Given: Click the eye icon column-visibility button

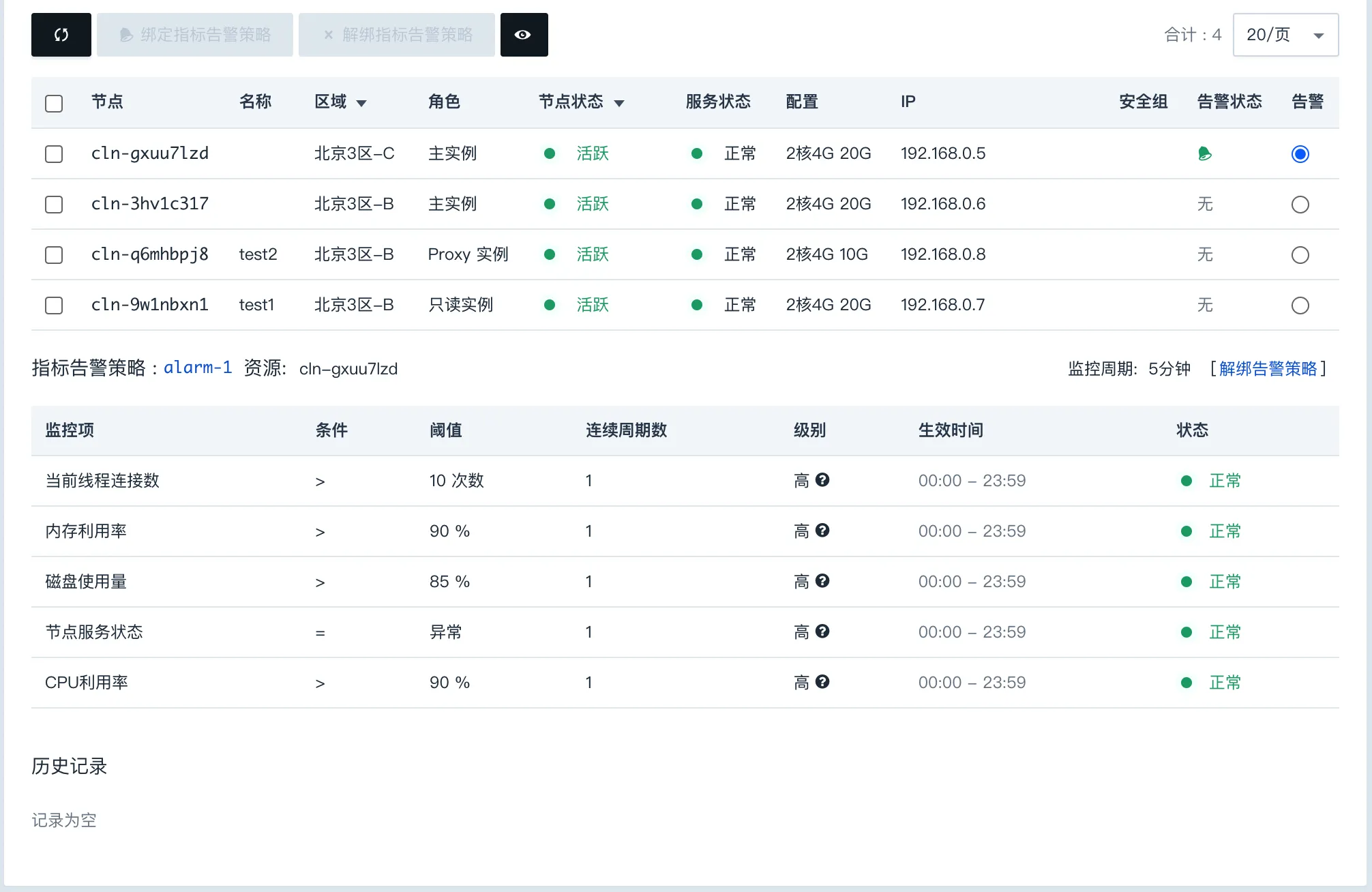Looking at the screenshot, I should pos(524,35).
